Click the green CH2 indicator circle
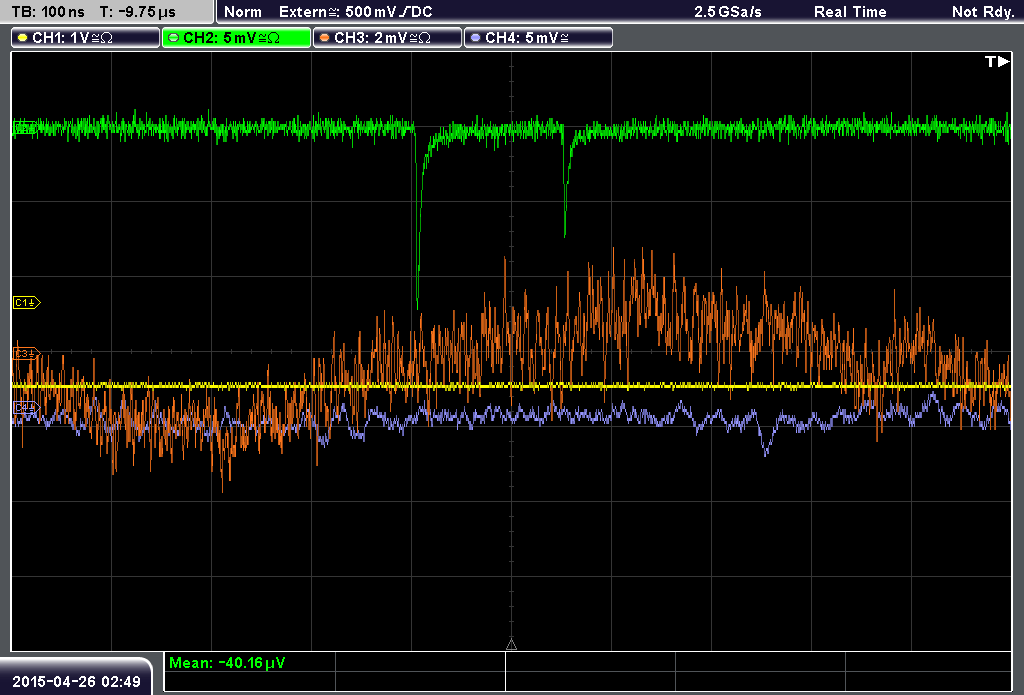 [174, 38]
